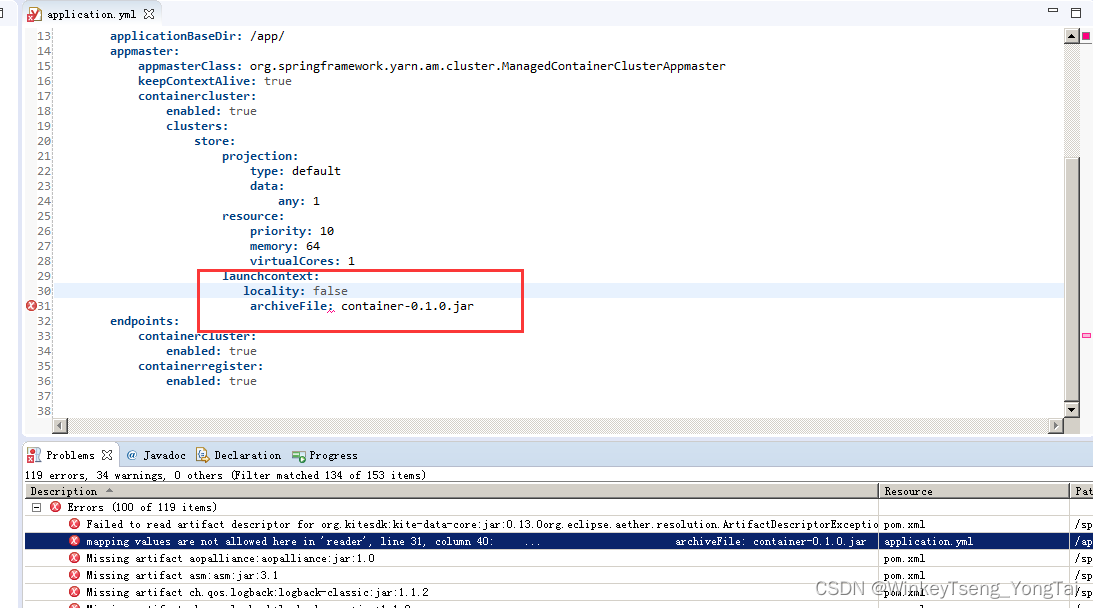1093x608 pixels.
Task: Click the Javadoc @ icon
Action: tap(133, 455)
